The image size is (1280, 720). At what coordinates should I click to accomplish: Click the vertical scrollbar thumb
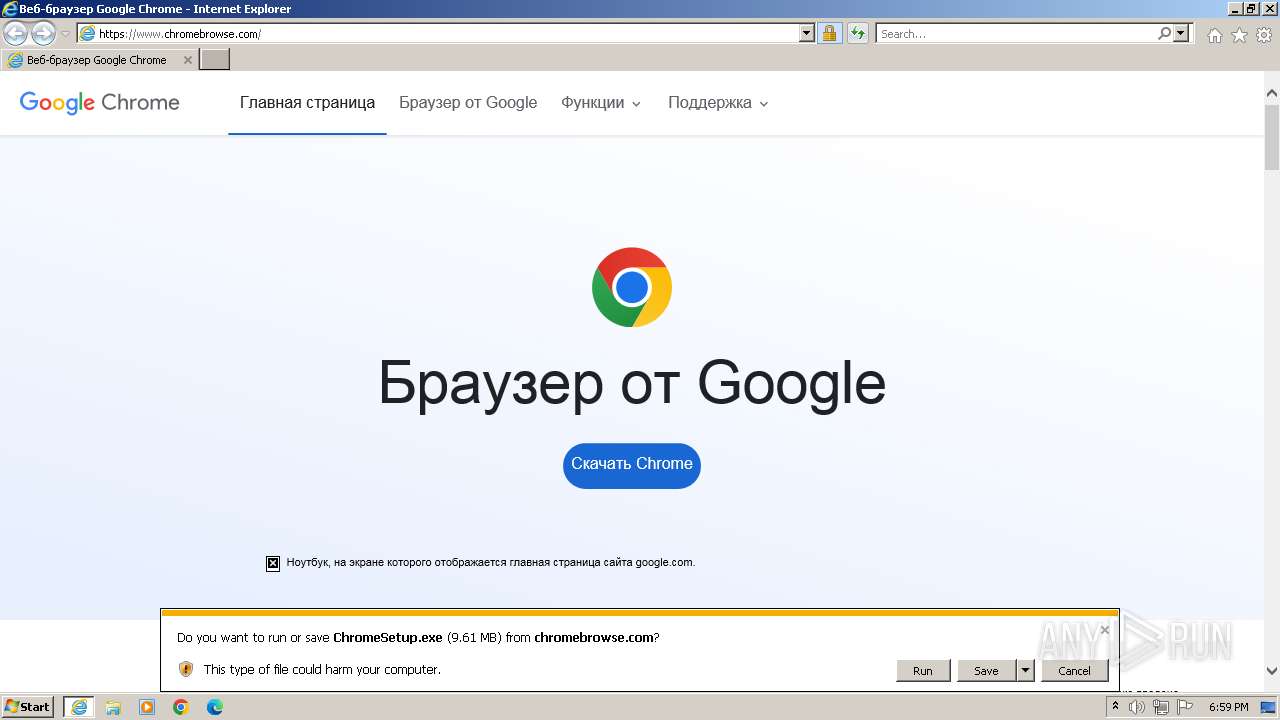pyautogui.click(x=1272, y=137)
